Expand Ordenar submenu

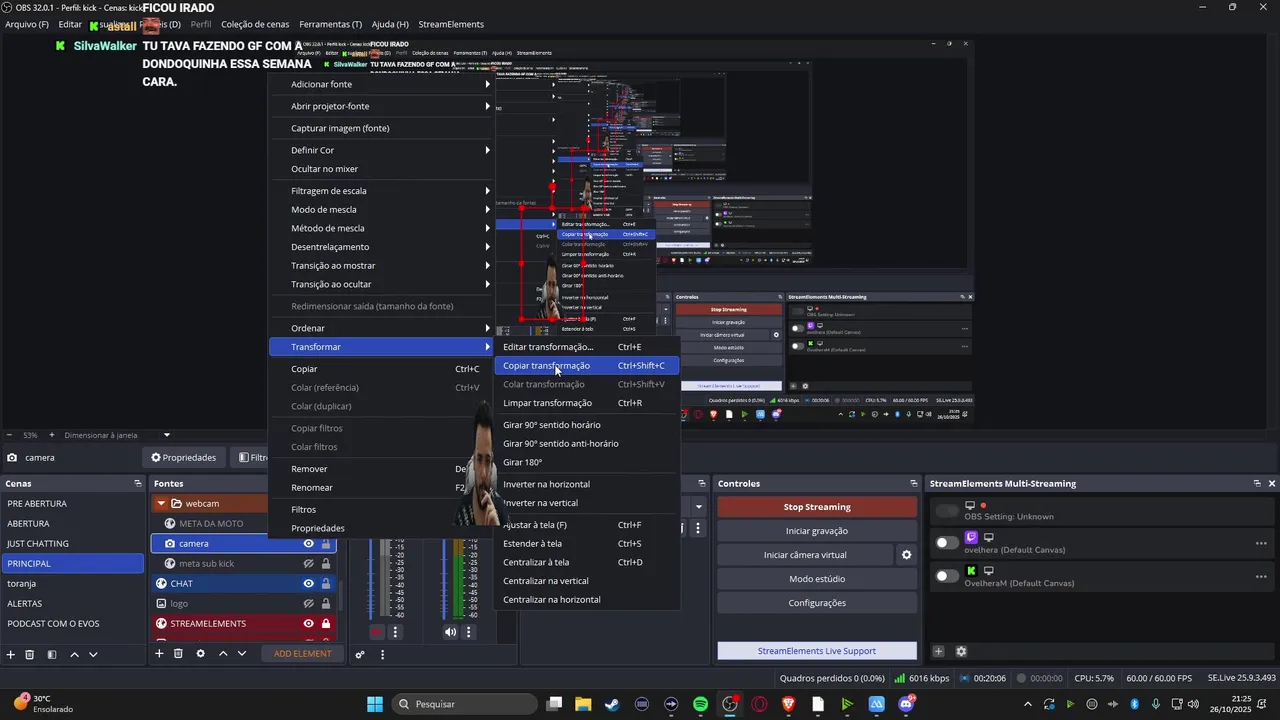coord(381,328)
